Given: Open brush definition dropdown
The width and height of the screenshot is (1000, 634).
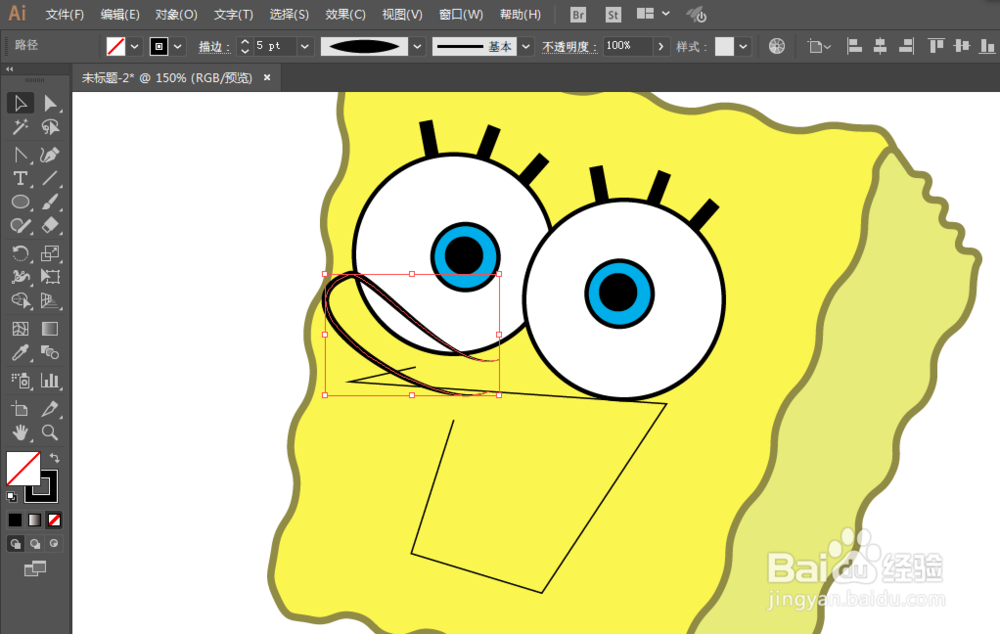Looking at the screenshot, I should pyautogui.click(x=526, y=47).
